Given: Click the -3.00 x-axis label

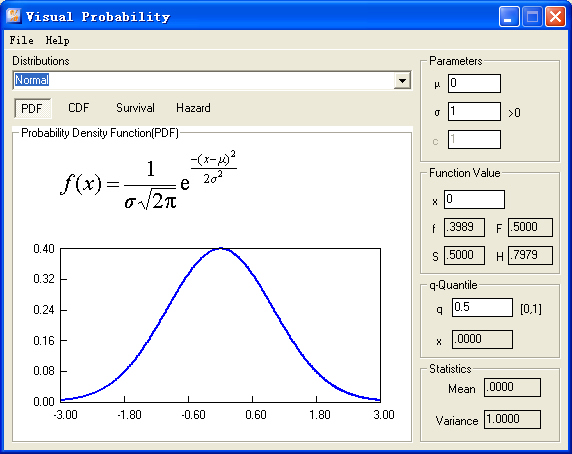Looking at the screenshot, I should click(65, 415).
